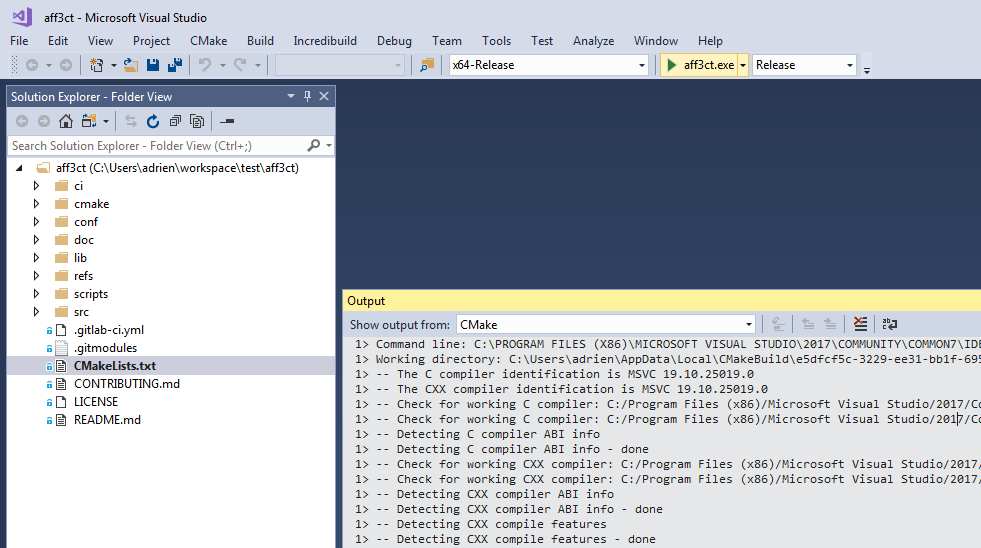The width and height of the screenshot is (981, 548).
Task: Refresh Solution Explorer folder view
Action: click(x=153, y=121)
